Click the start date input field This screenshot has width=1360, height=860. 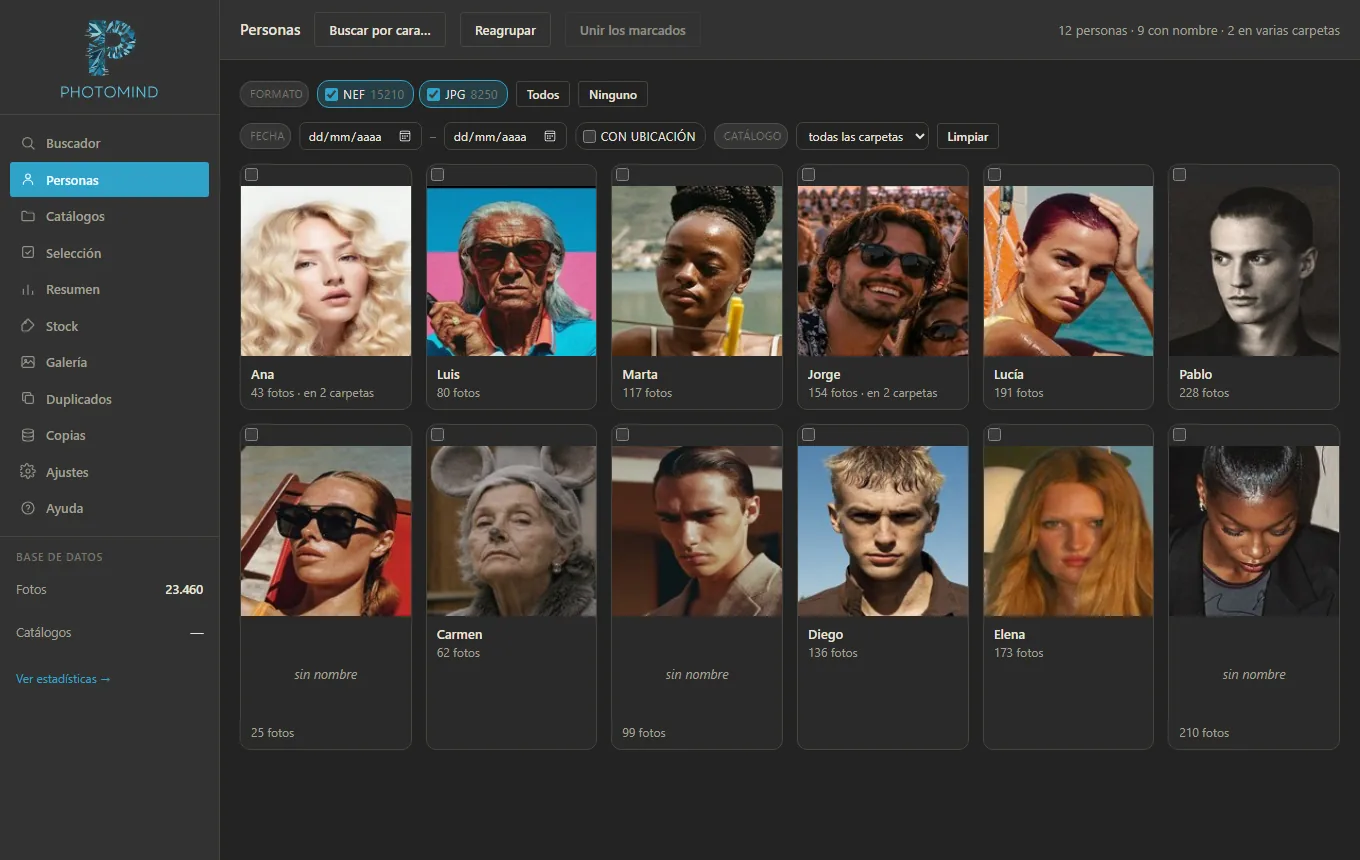[x=360, y=136]
